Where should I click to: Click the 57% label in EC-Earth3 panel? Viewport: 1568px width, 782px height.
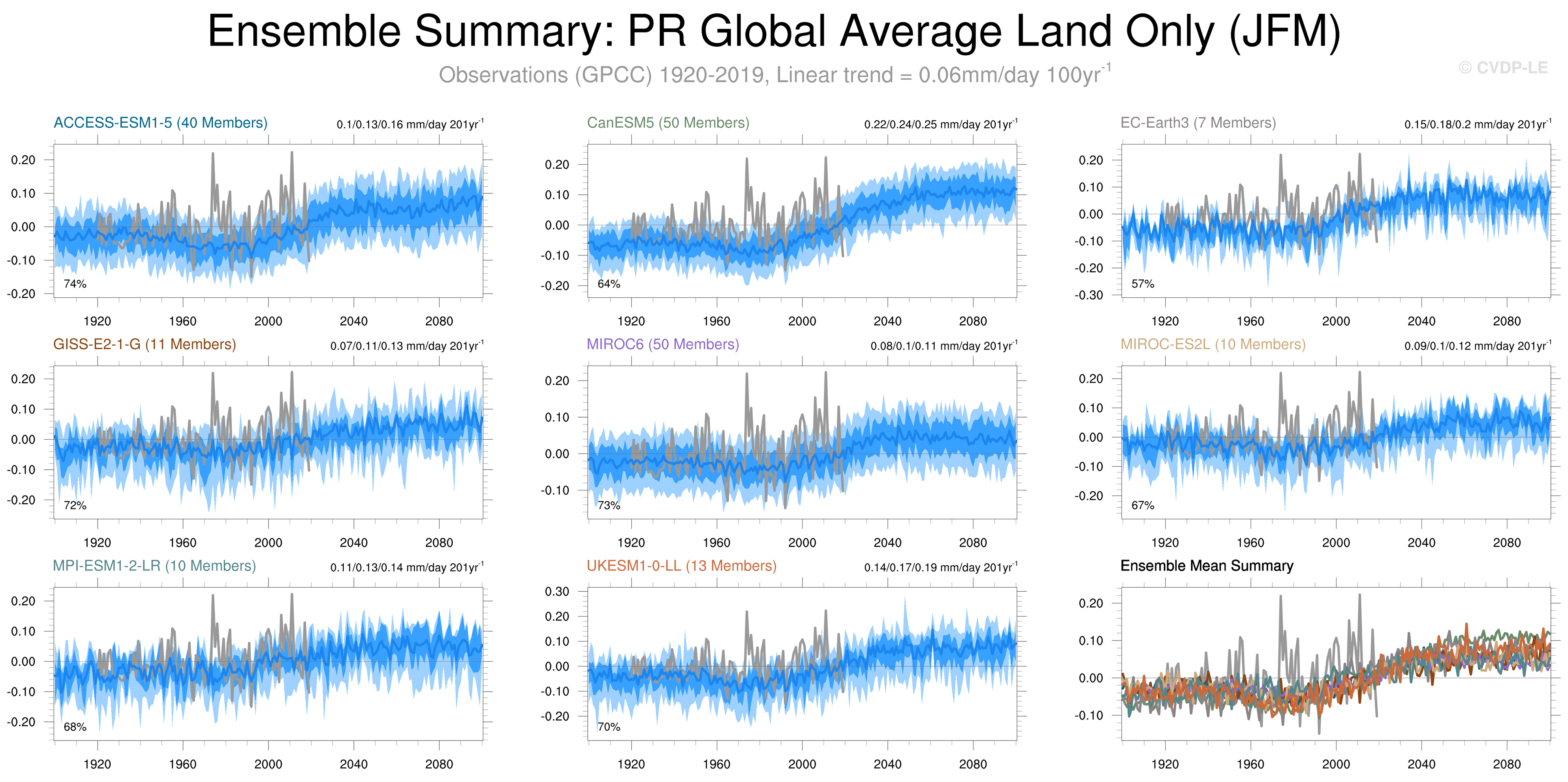[1143, 284]
